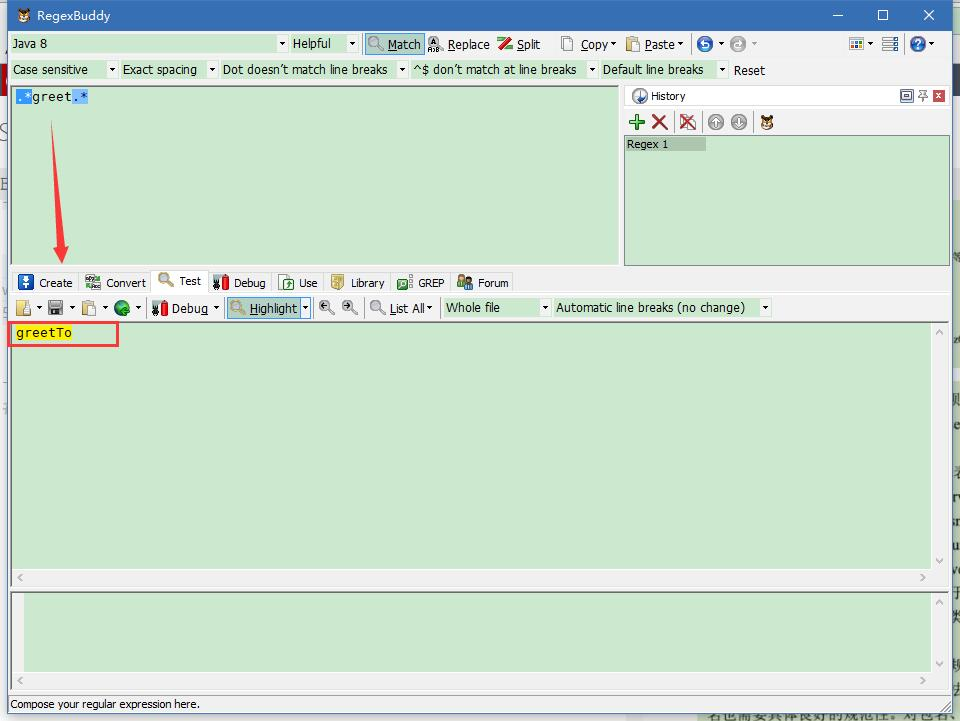Screen dimensions: 960x721
Task: Click the paste clipboard icon in Test toolbar
Action: pyautogui.click(x=89, y=308)
